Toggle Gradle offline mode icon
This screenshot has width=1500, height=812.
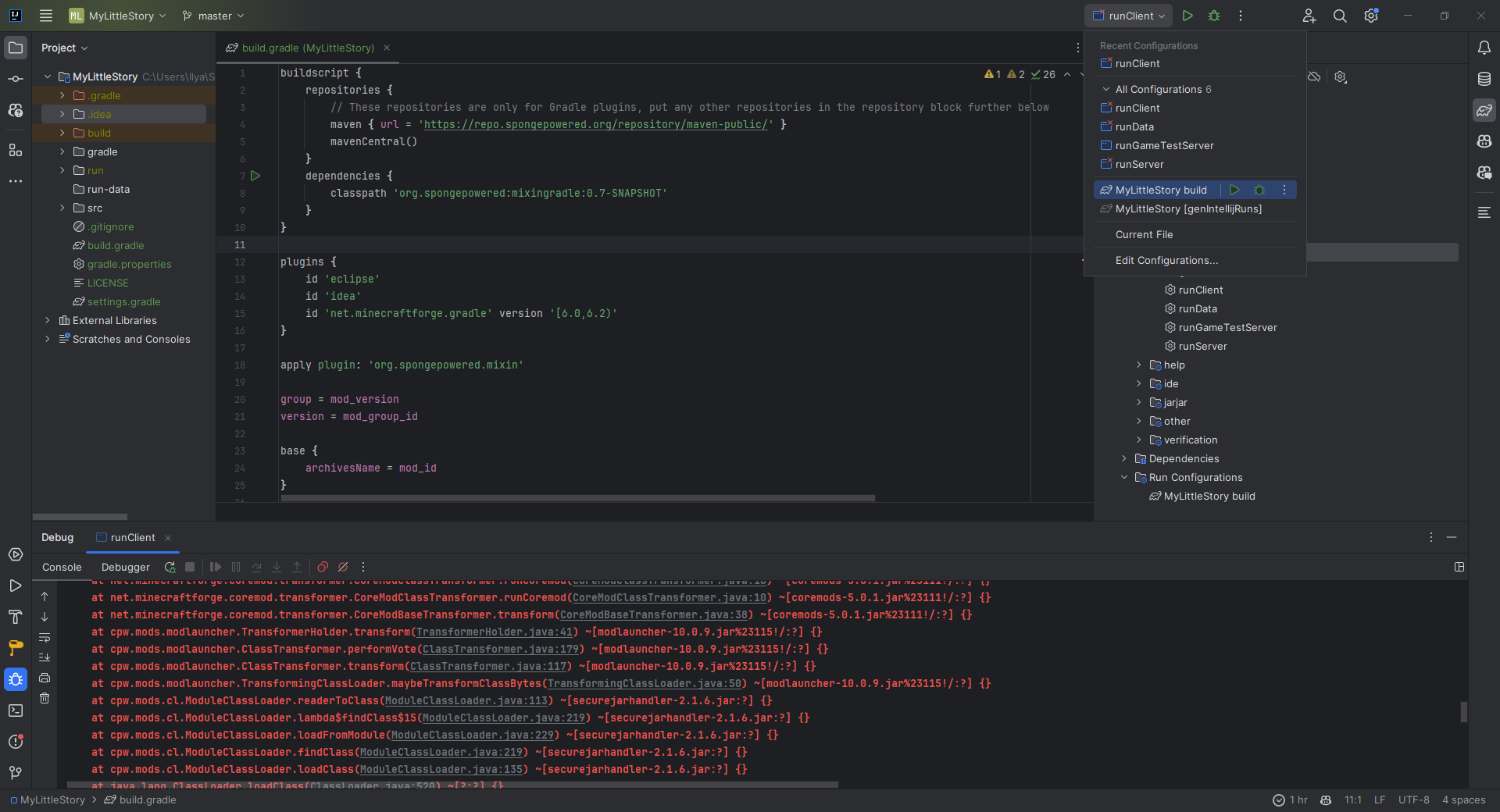pos(1314,77)
